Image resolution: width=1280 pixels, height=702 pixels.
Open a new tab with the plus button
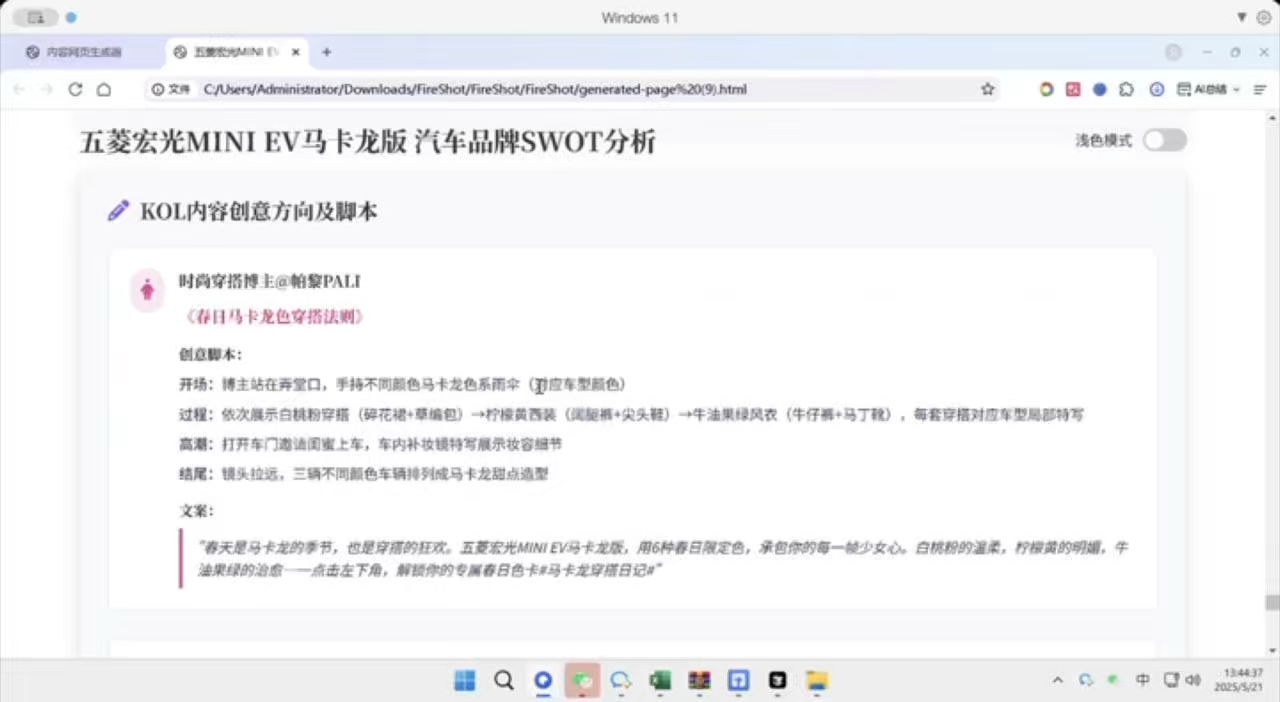(x=326, y=52)
